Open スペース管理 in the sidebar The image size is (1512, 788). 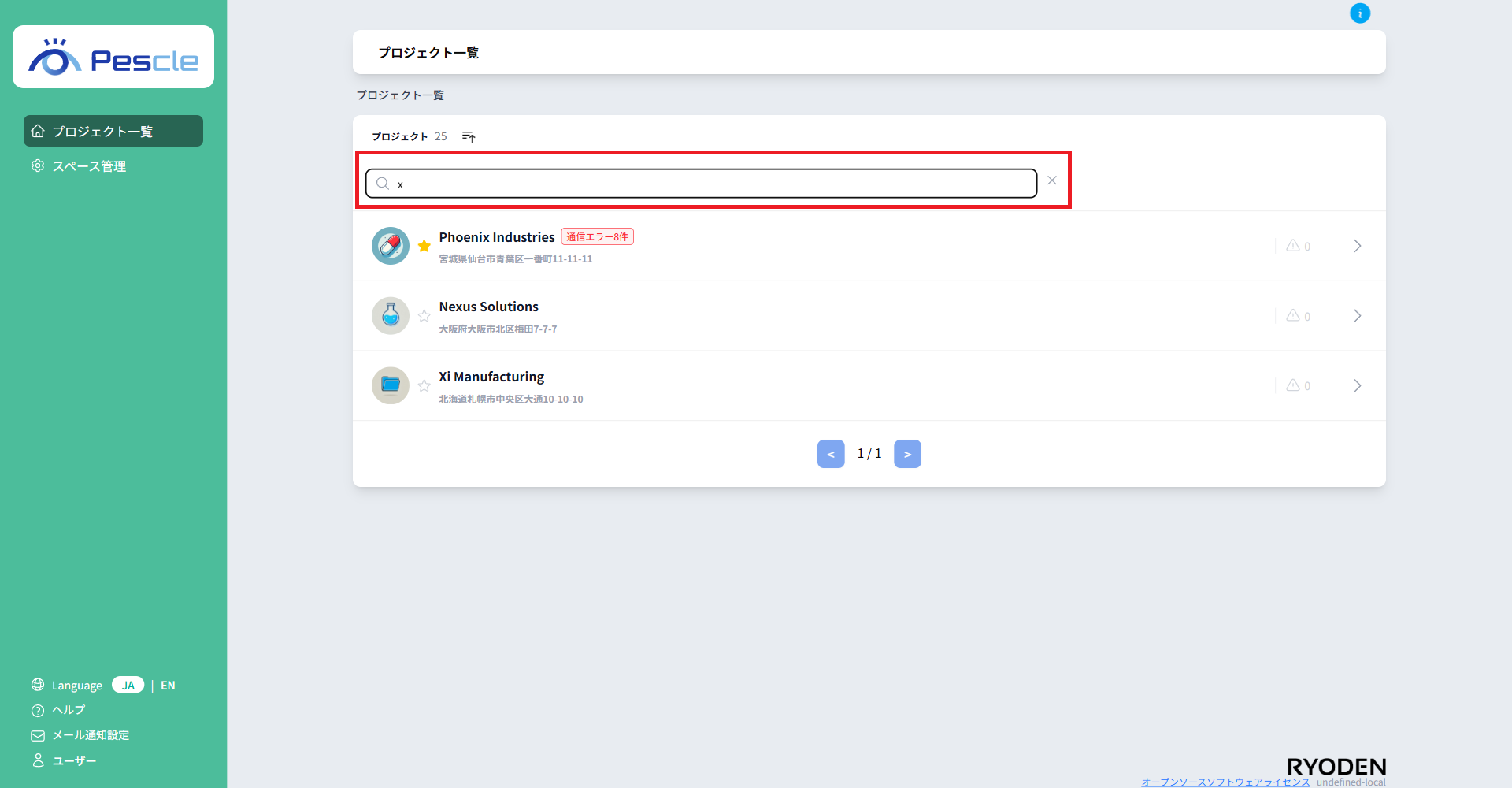[89, 166]
